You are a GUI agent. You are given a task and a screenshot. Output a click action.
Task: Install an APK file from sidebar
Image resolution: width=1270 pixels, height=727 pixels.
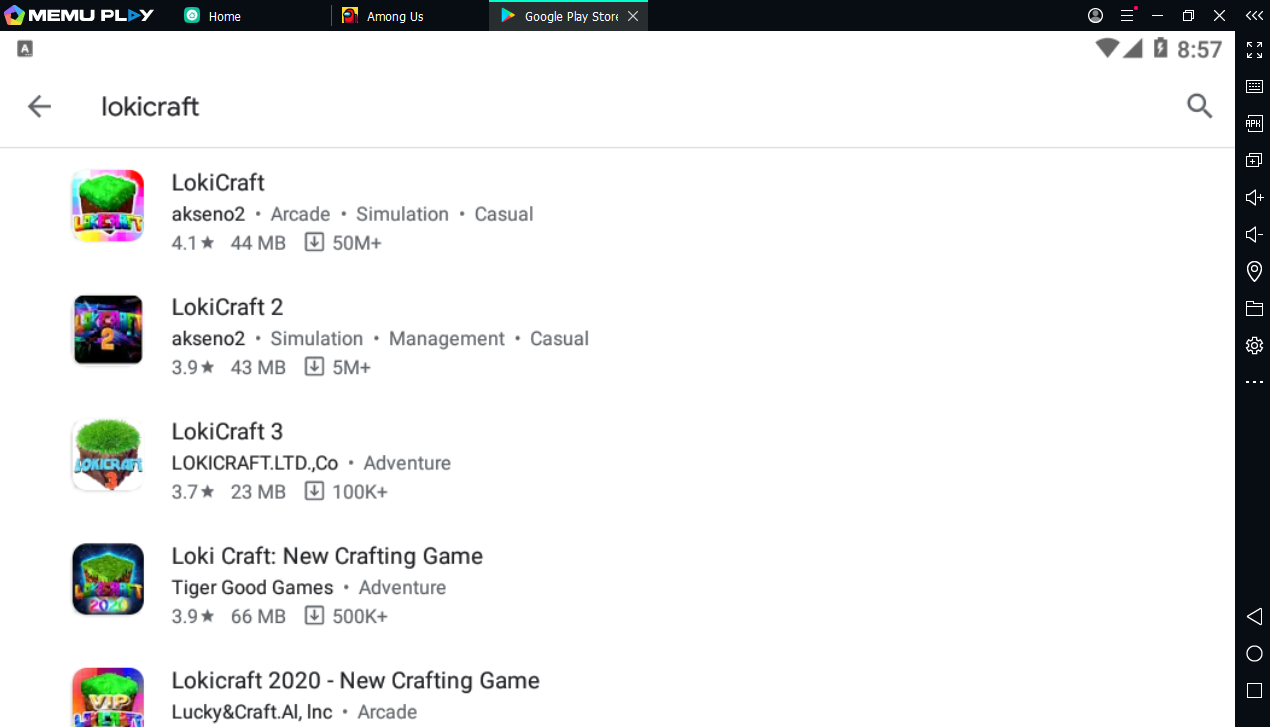(1254, 123)
